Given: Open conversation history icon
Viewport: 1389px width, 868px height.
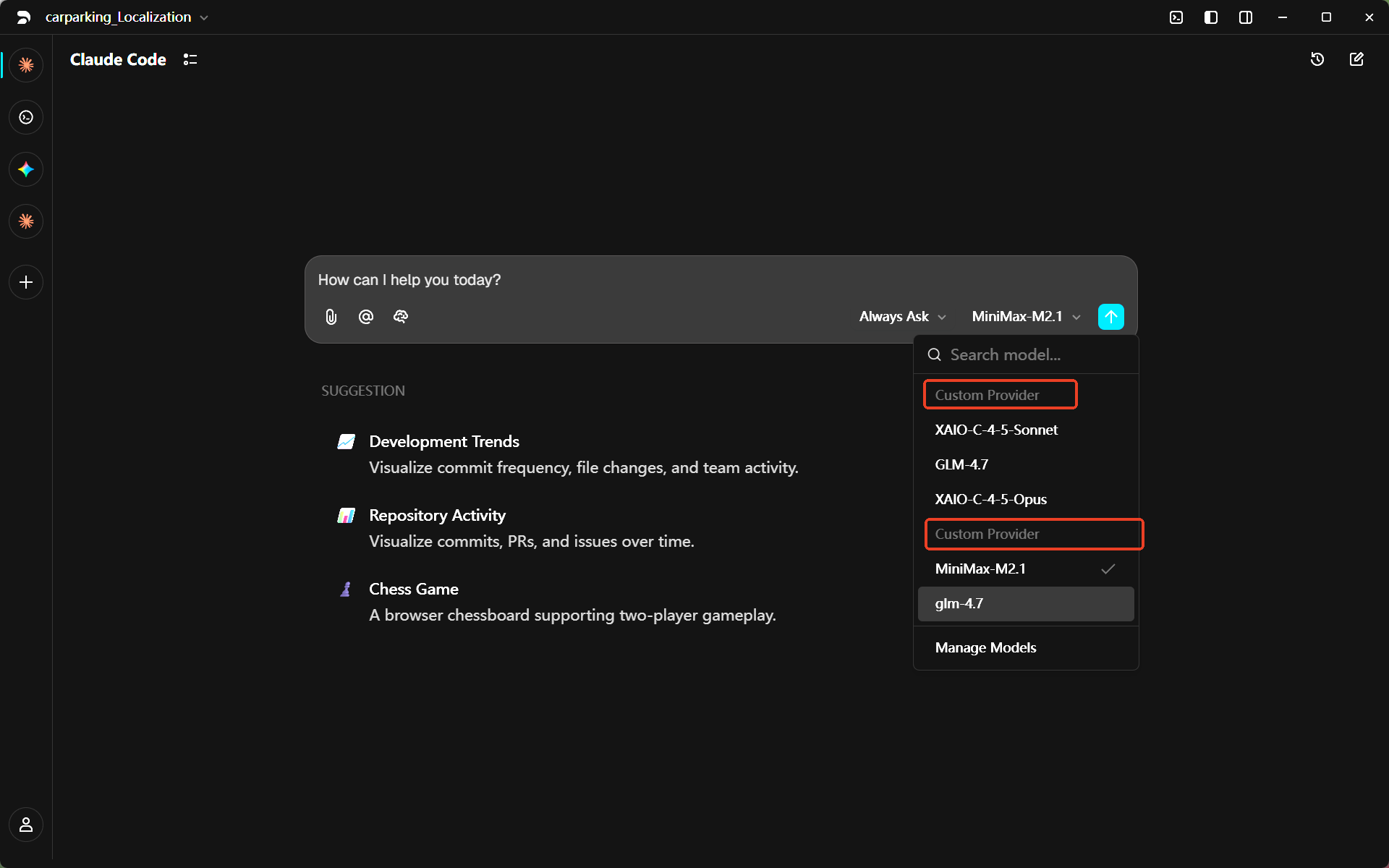Looking at the screenshot, I should pos(1317,59).
